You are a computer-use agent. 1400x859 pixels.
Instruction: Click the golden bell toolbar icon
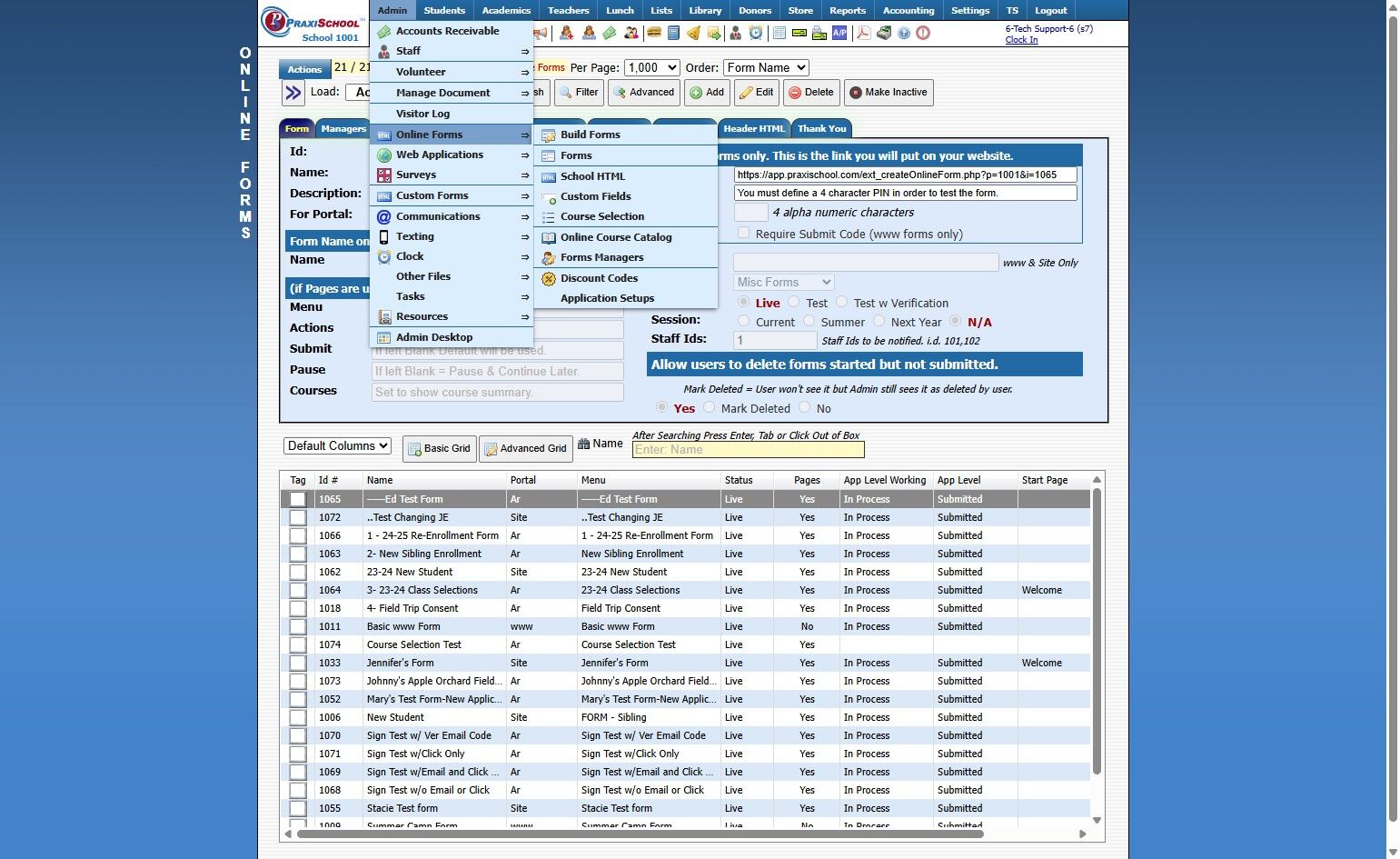[x=694, y=33]
